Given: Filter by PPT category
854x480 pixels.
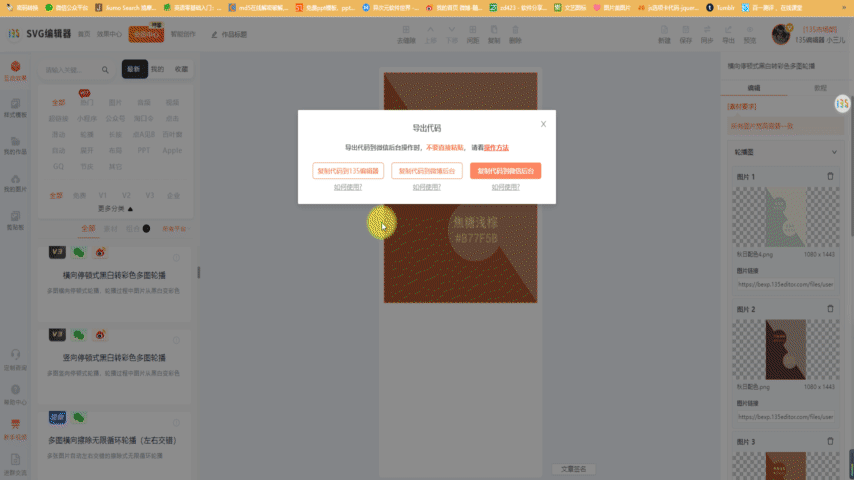Looking at the screenshot, I should [x=143, y=150].
